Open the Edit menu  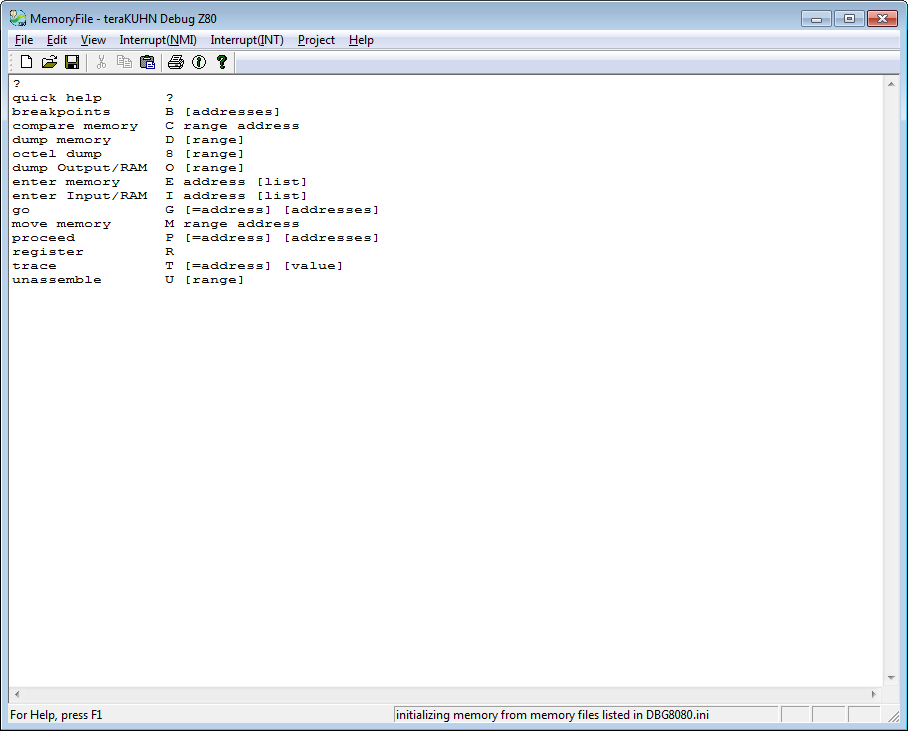57,40
